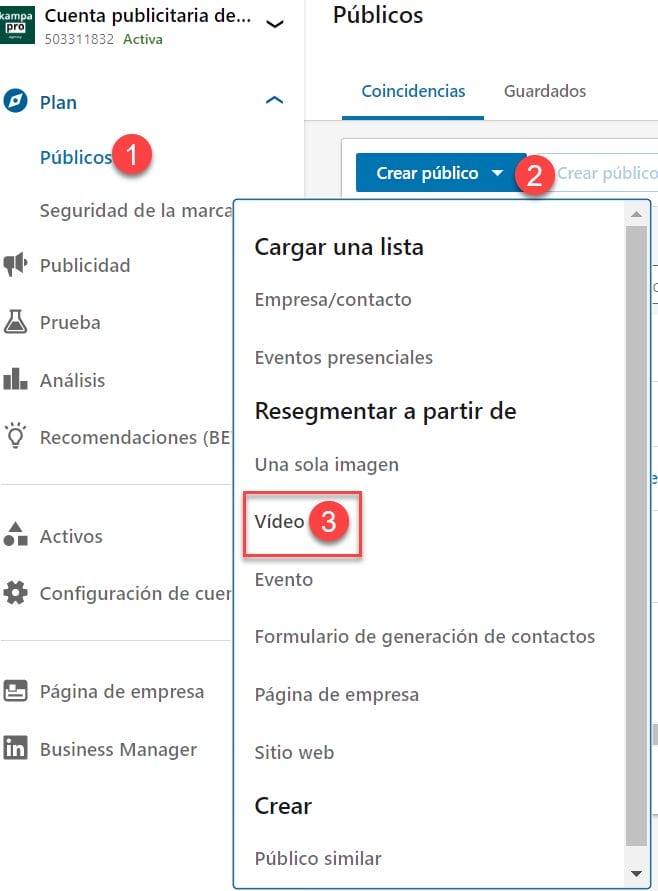Open the Activos section
Viewport: 658px width, 891px height.
coord(71,536)
